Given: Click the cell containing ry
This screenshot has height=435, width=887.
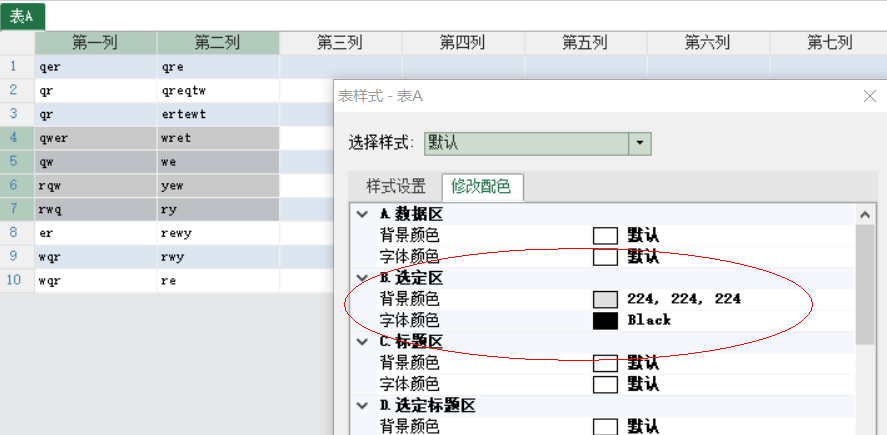Looking at the screenshot, I should point(218,209).
